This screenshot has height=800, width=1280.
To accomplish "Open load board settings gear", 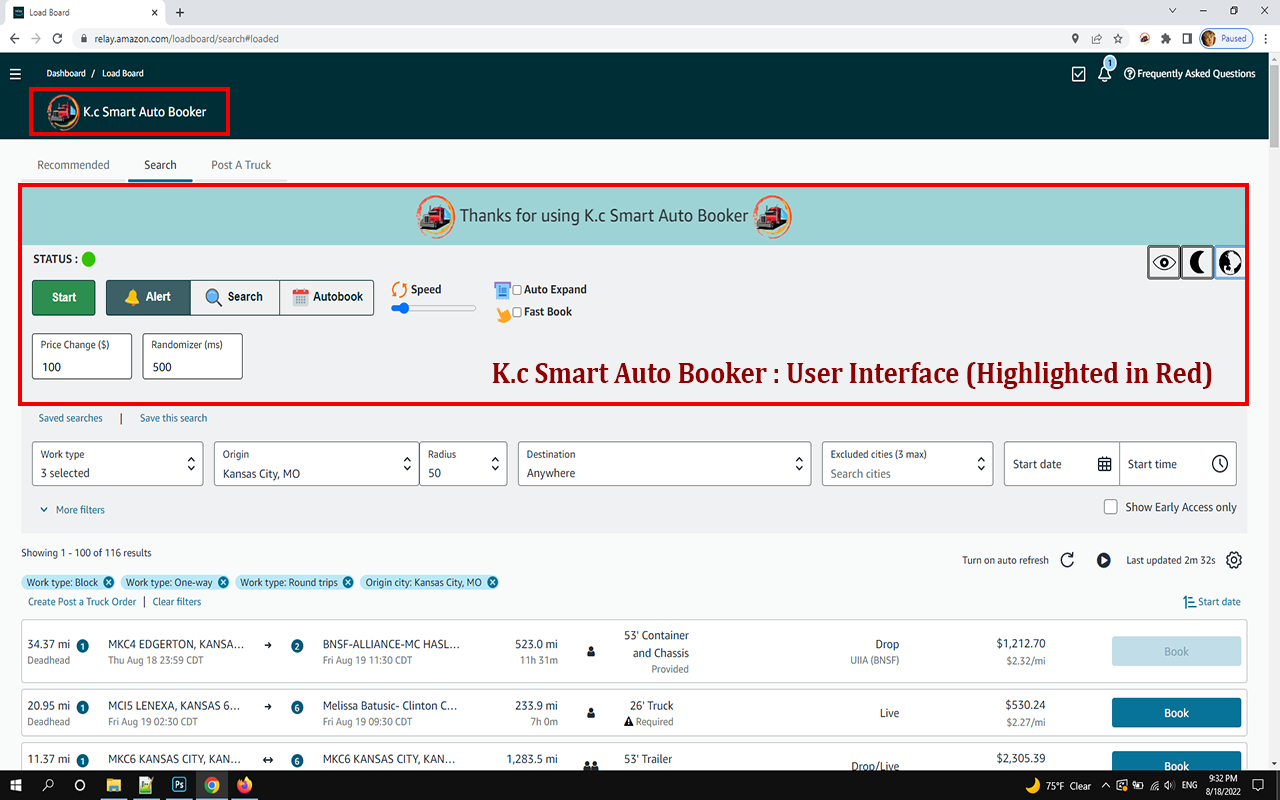I will click(x=1234, y=560).
